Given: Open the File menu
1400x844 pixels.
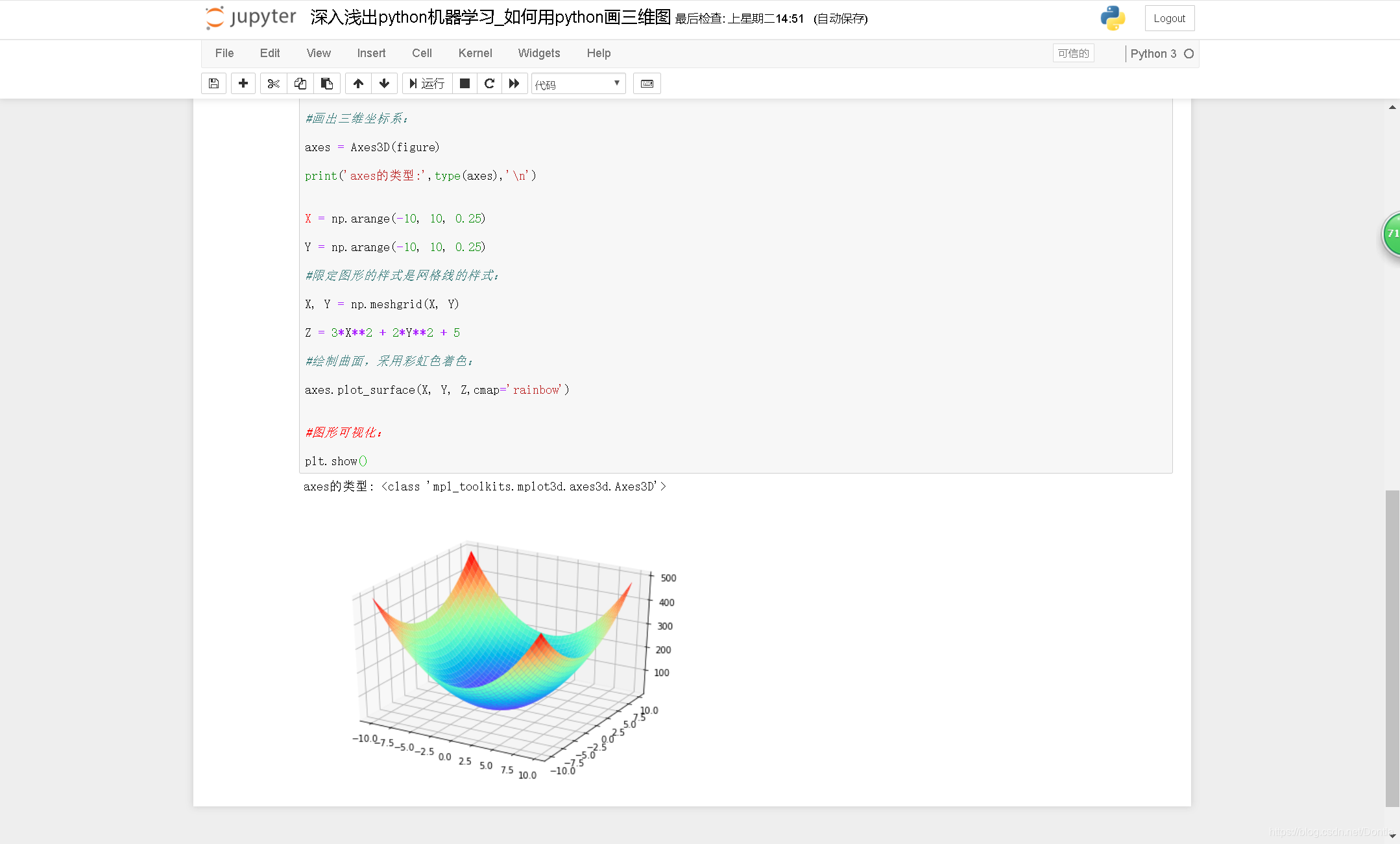Looking at the screenshot, I should (224, 53).
